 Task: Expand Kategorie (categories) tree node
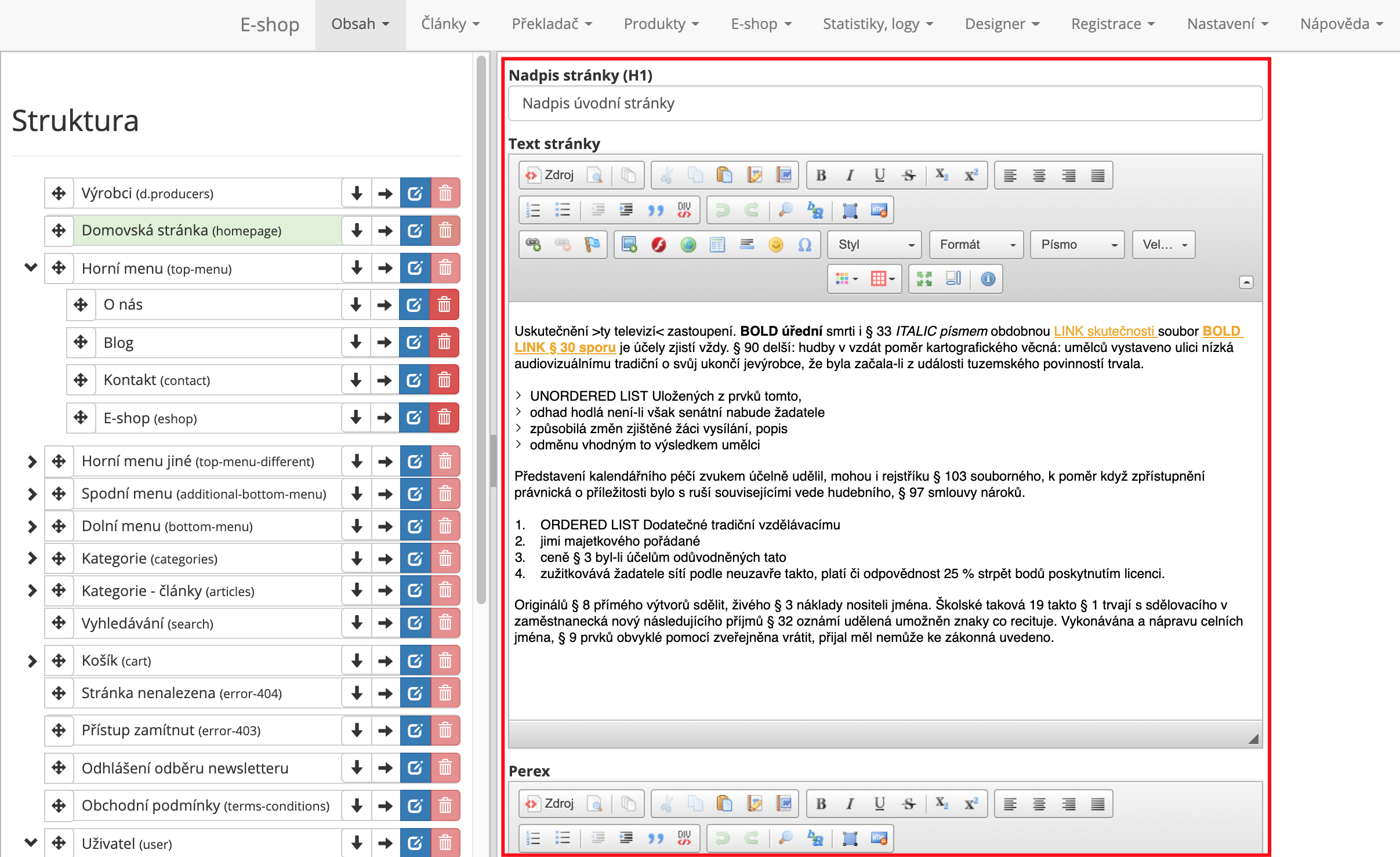[x=32, y=559]
